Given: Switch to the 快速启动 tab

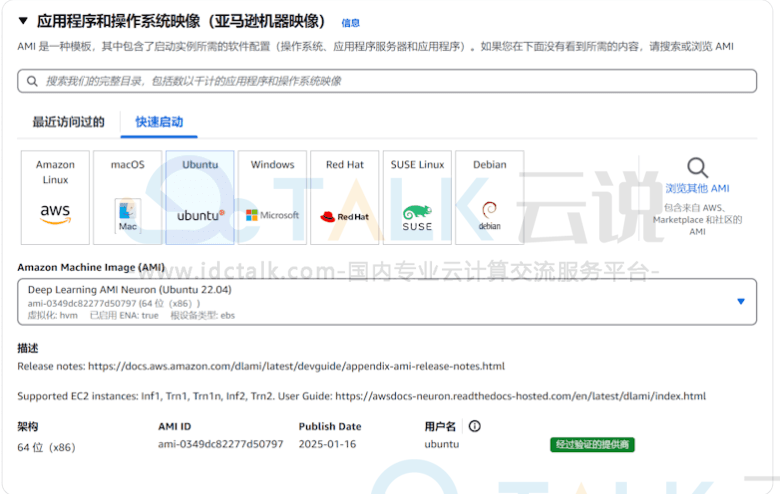Looking at the screenshot, I should tap(159, 122).
